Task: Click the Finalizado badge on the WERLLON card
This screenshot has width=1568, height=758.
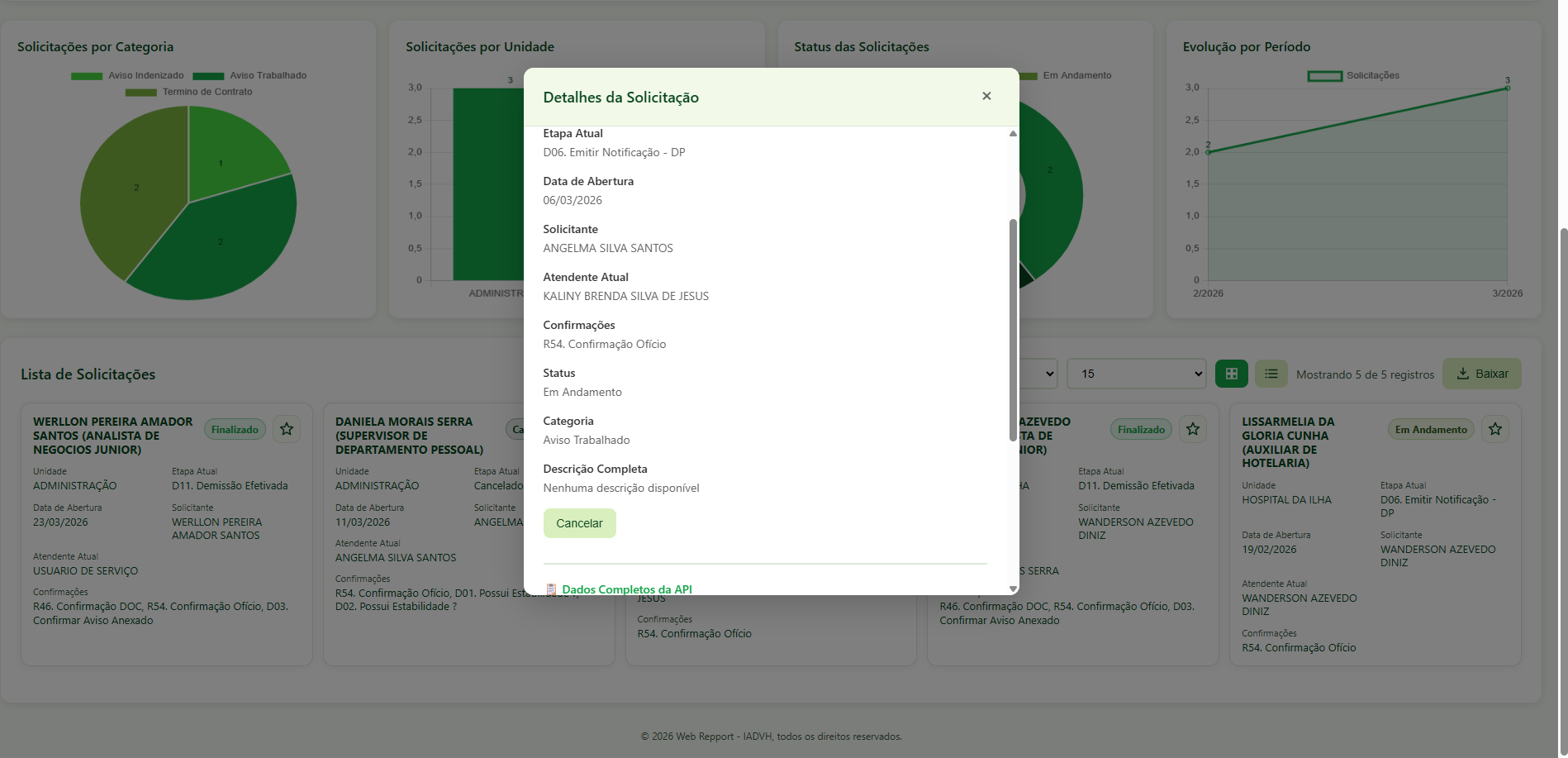Action: (x=235, y=429)
